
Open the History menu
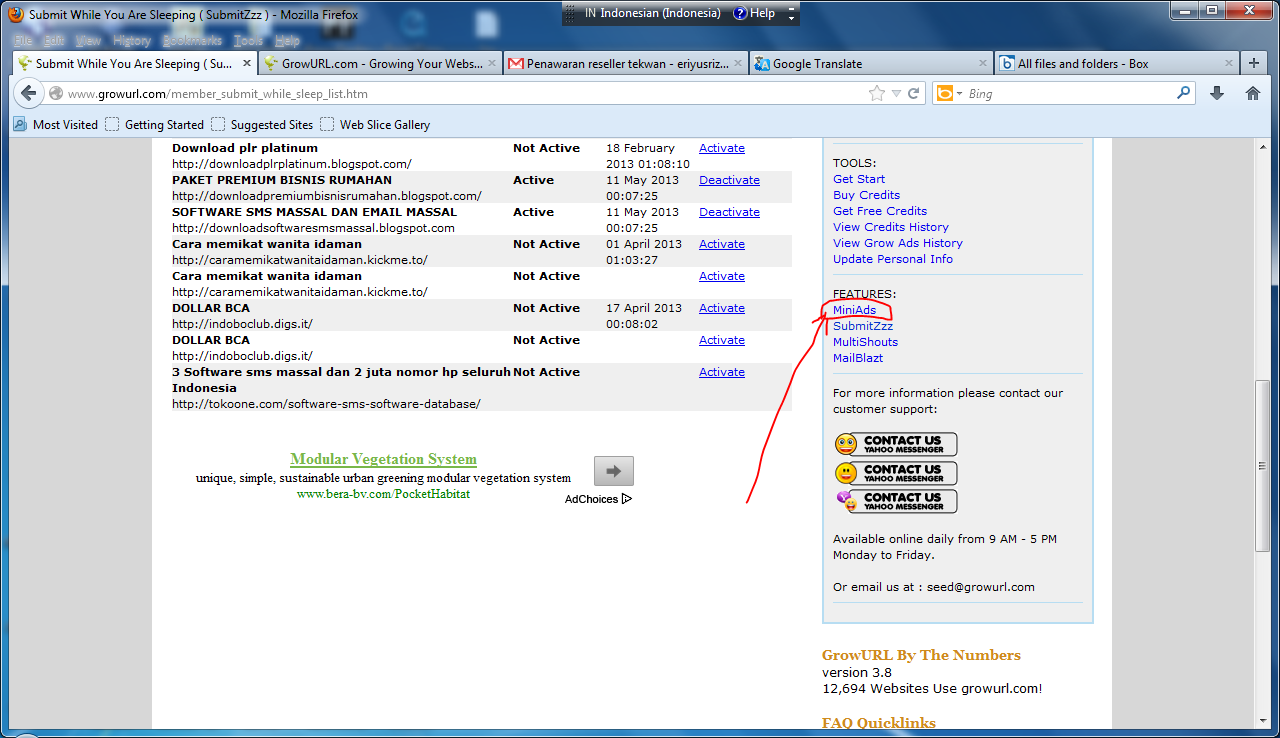click(x=132, y=41)
